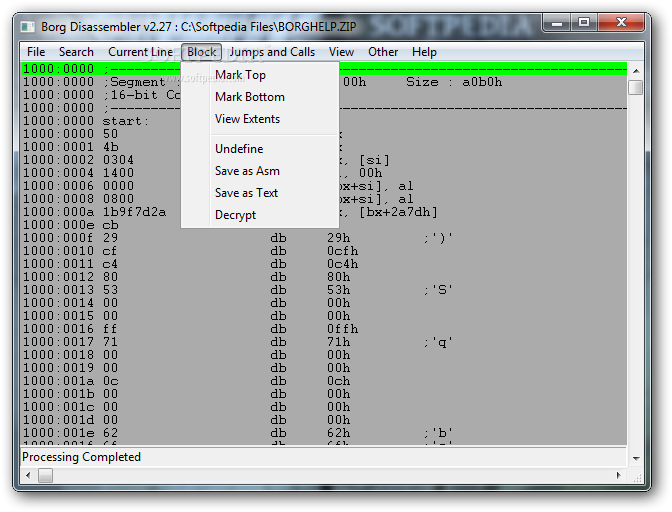
Task: Open the Help menu
Action: [424, 52]
